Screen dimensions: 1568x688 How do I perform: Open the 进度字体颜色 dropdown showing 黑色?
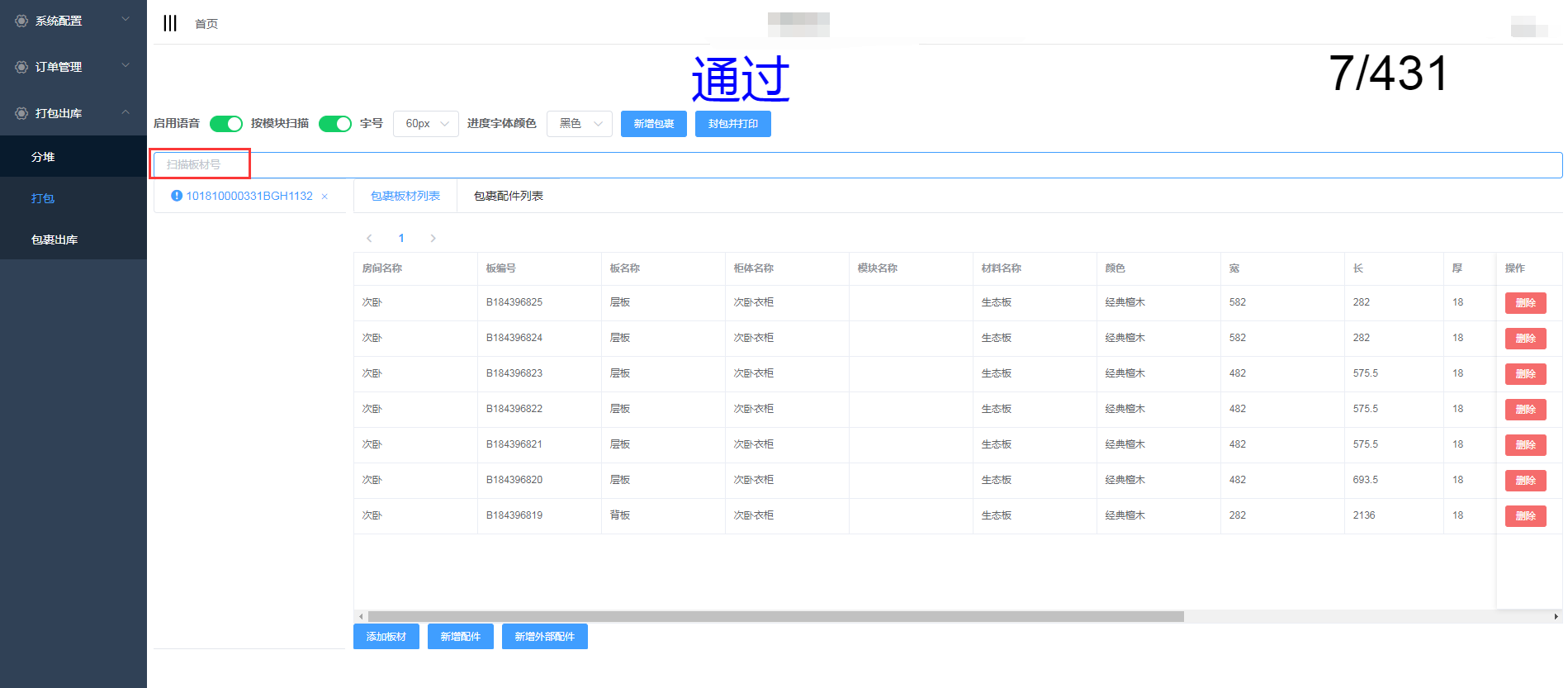580,124
